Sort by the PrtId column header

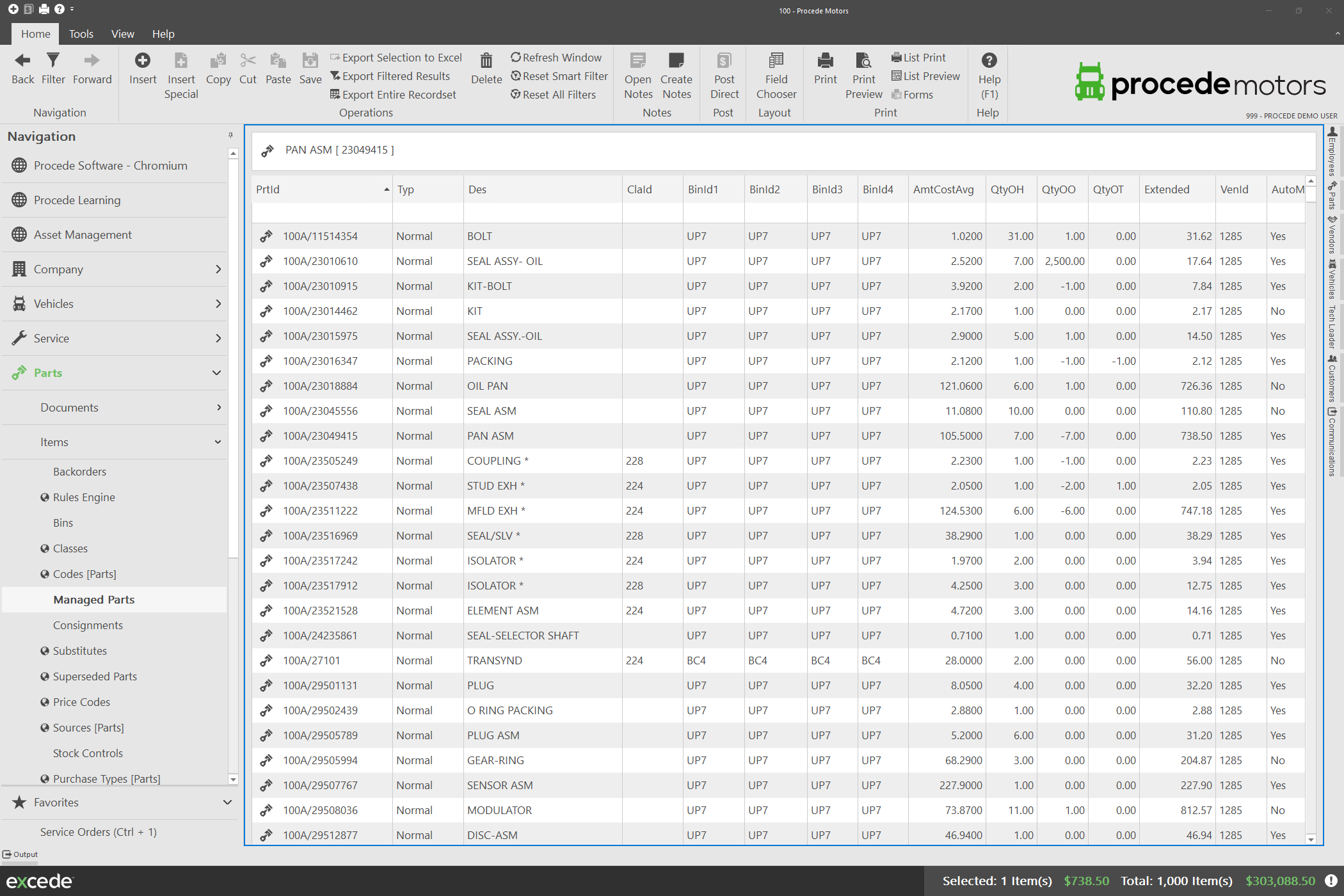[x=320, y=189]
